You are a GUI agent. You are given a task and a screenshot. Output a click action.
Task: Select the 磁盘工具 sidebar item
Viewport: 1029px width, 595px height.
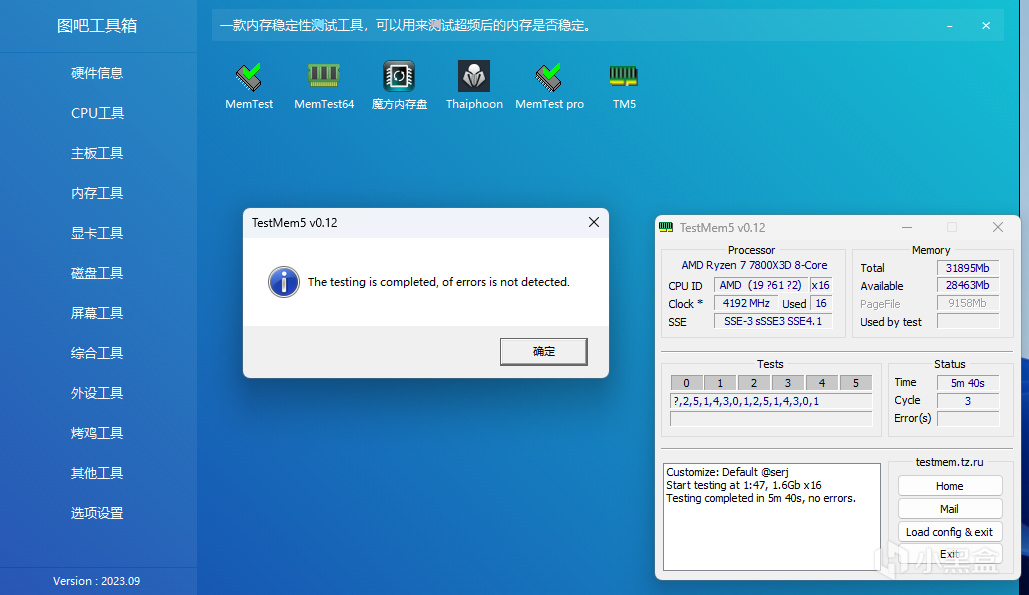tap(97, 273)
